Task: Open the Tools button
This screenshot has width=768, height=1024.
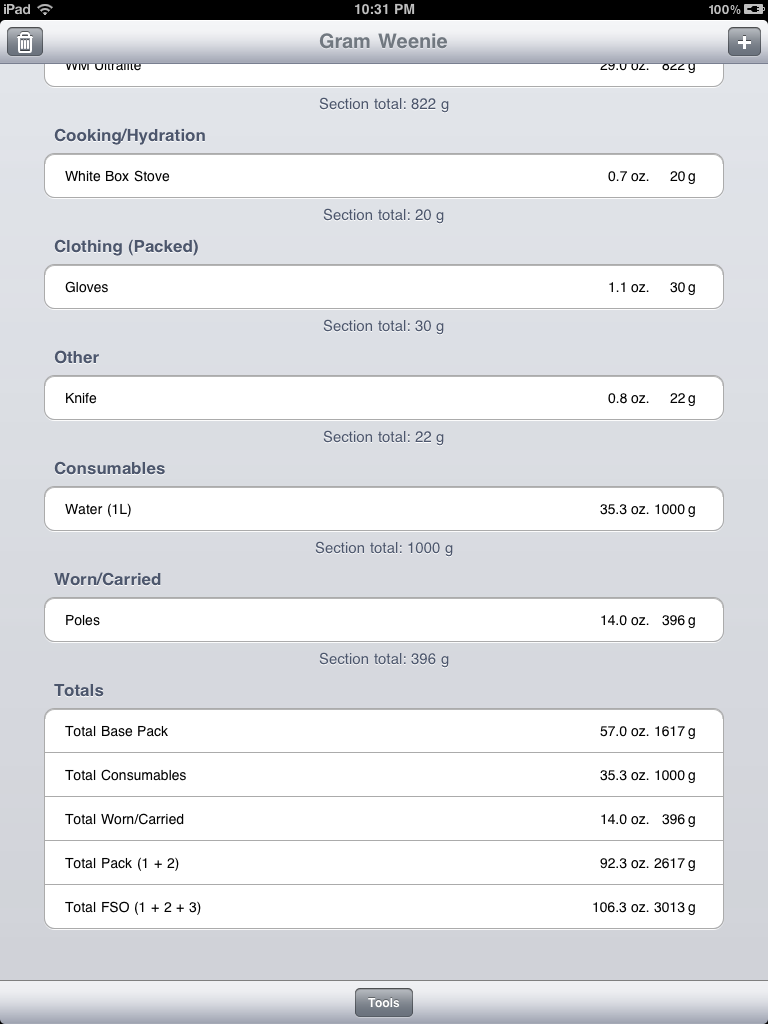Action: pyautogui.click(x=384, y=1003)
